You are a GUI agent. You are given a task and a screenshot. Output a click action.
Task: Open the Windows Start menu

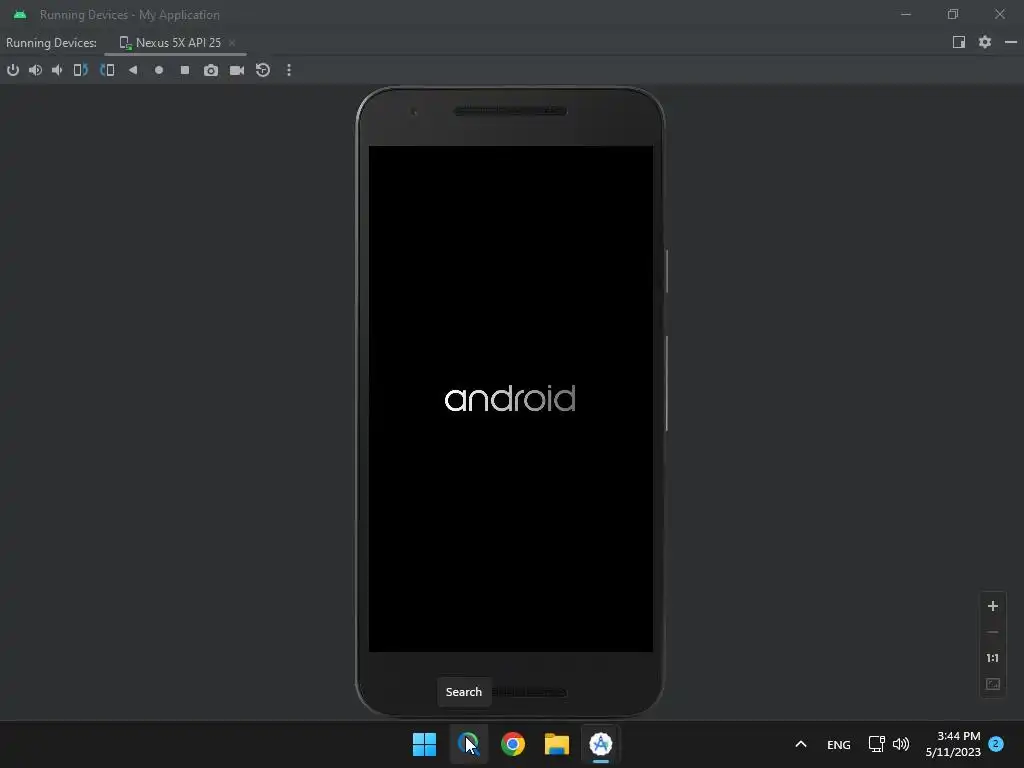[x=424, y=744]
